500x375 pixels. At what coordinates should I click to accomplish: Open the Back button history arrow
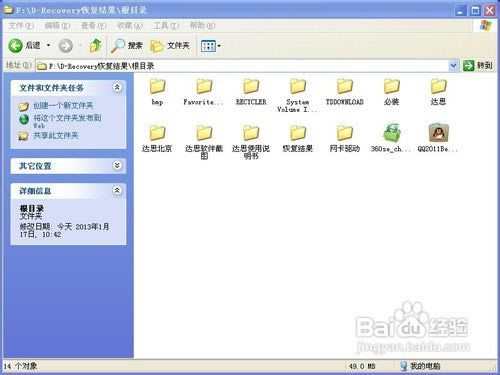click(48, 45)
